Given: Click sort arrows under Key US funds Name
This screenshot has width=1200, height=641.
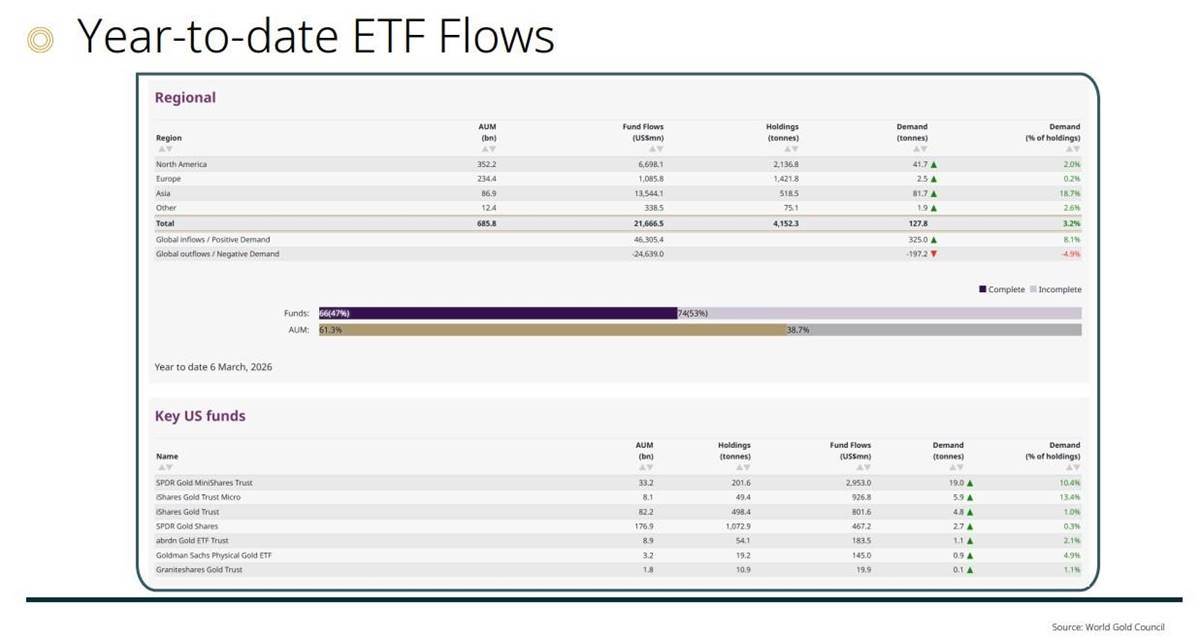Looking at the screenshot, I should tap(165, 467).
